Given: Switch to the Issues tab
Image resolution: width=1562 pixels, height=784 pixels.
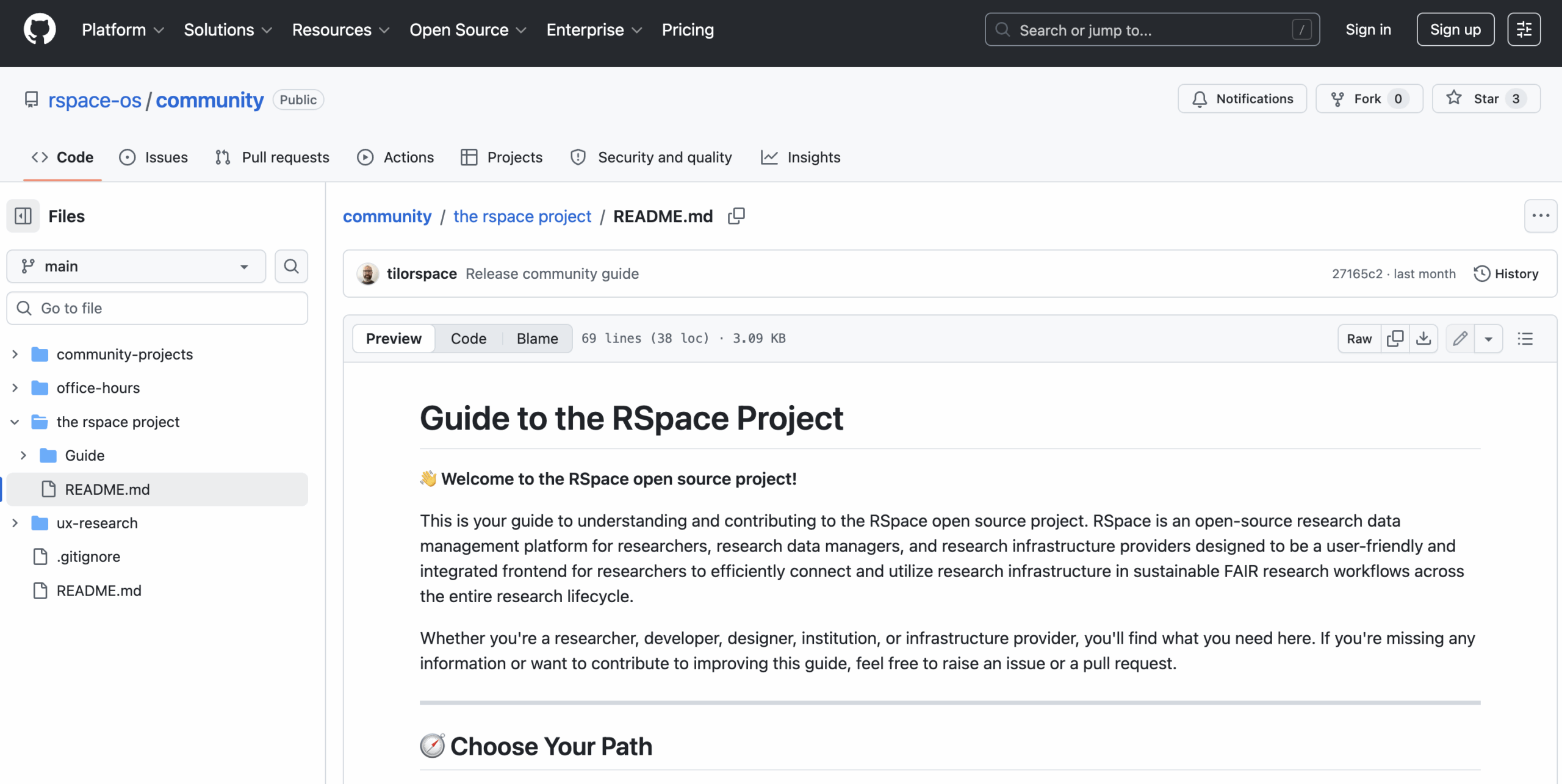Looking at the screenshot, I should click(154, 157).
